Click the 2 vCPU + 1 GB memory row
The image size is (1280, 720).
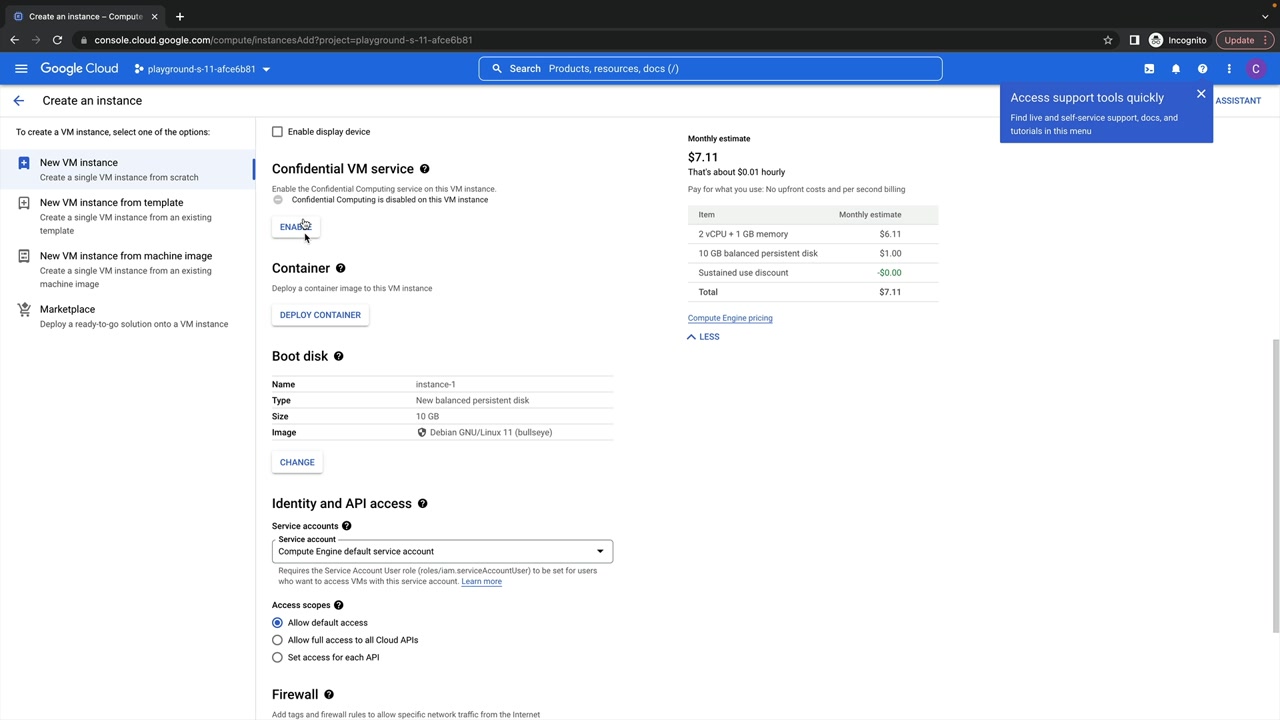813,234
